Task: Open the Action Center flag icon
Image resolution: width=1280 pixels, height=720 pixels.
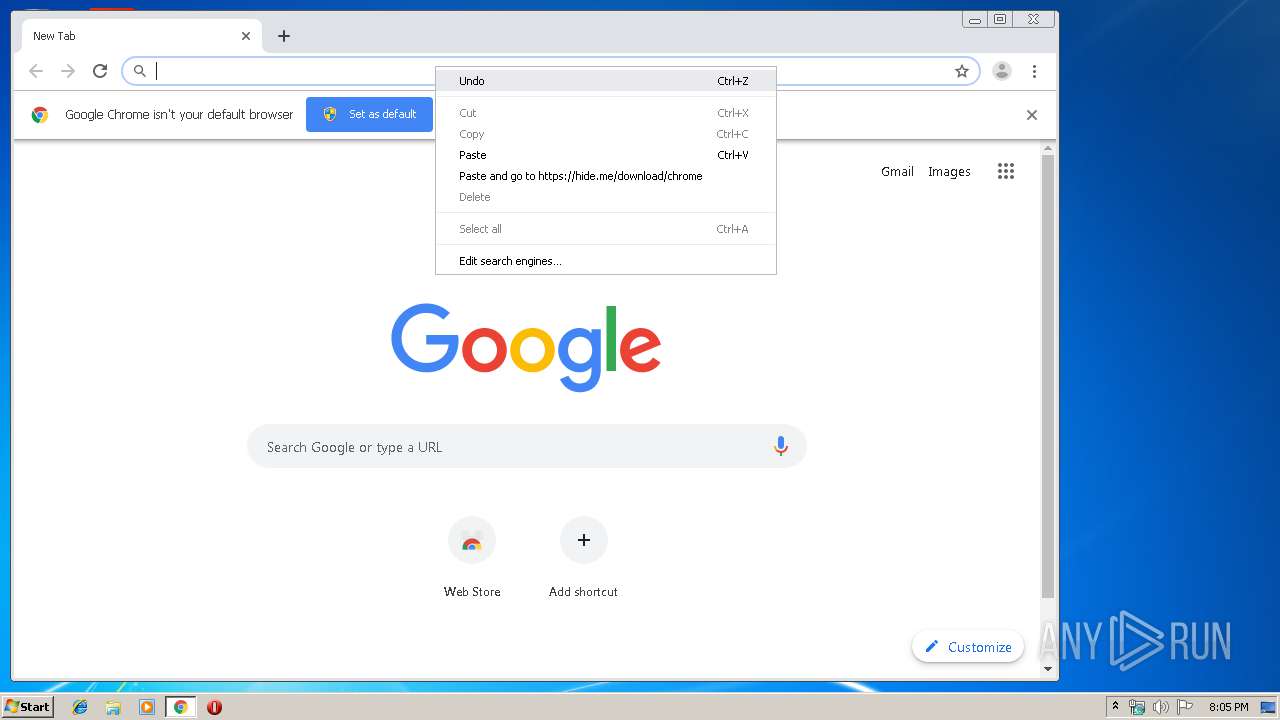Action: (1185, 707)
